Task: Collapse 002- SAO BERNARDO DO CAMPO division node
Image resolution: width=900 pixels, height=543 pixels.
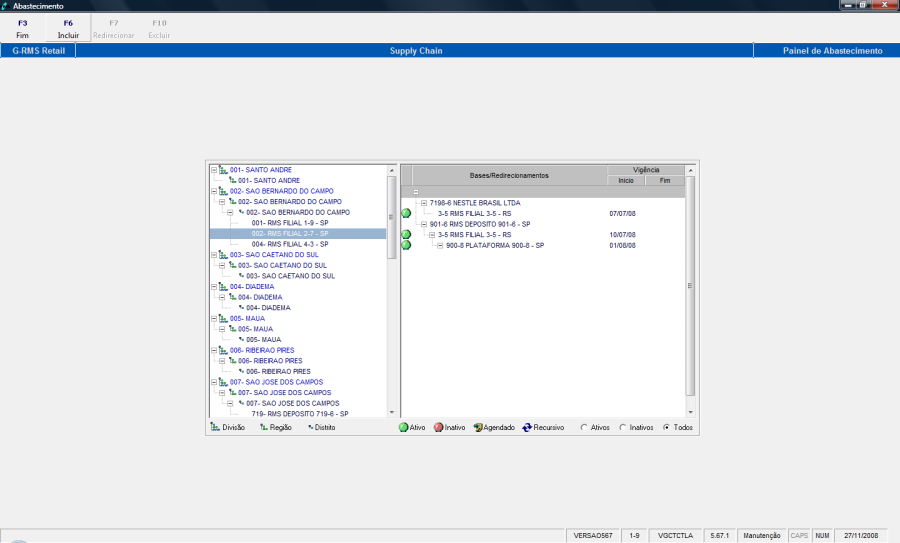Action: click(x=214, y=191)
